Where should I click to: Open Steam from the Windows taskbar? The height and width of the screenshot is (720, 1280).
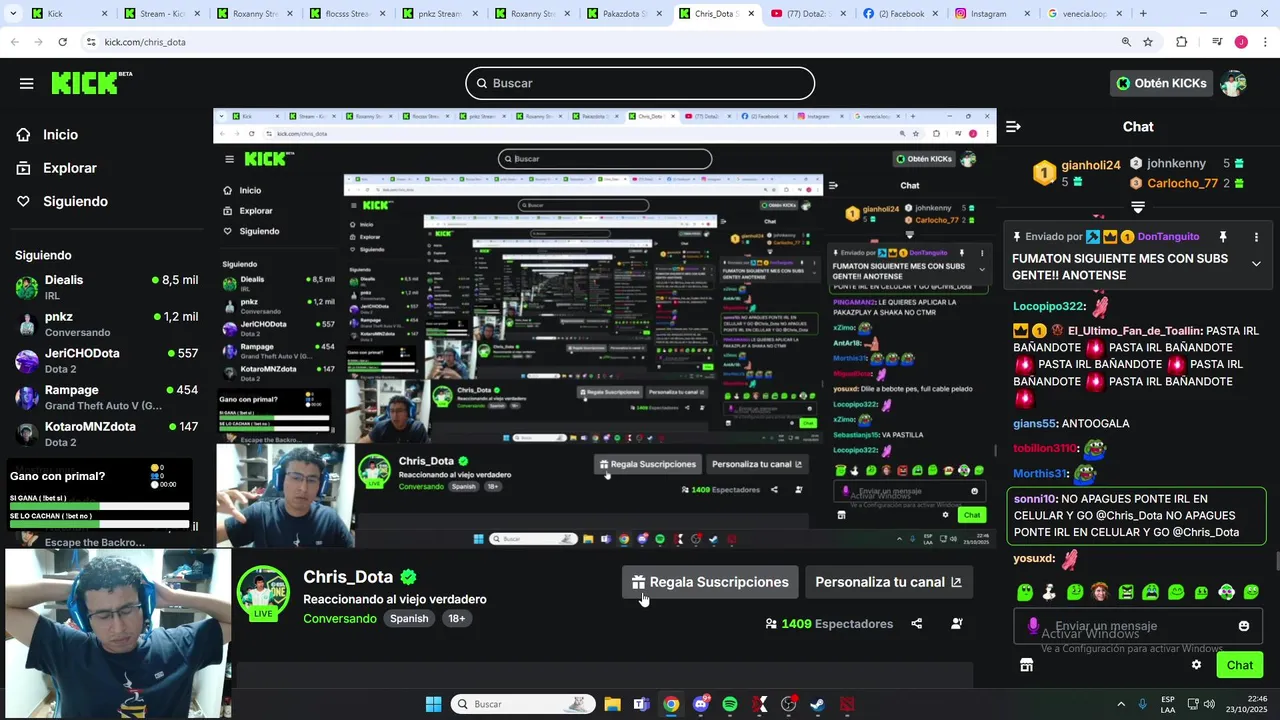818,704
